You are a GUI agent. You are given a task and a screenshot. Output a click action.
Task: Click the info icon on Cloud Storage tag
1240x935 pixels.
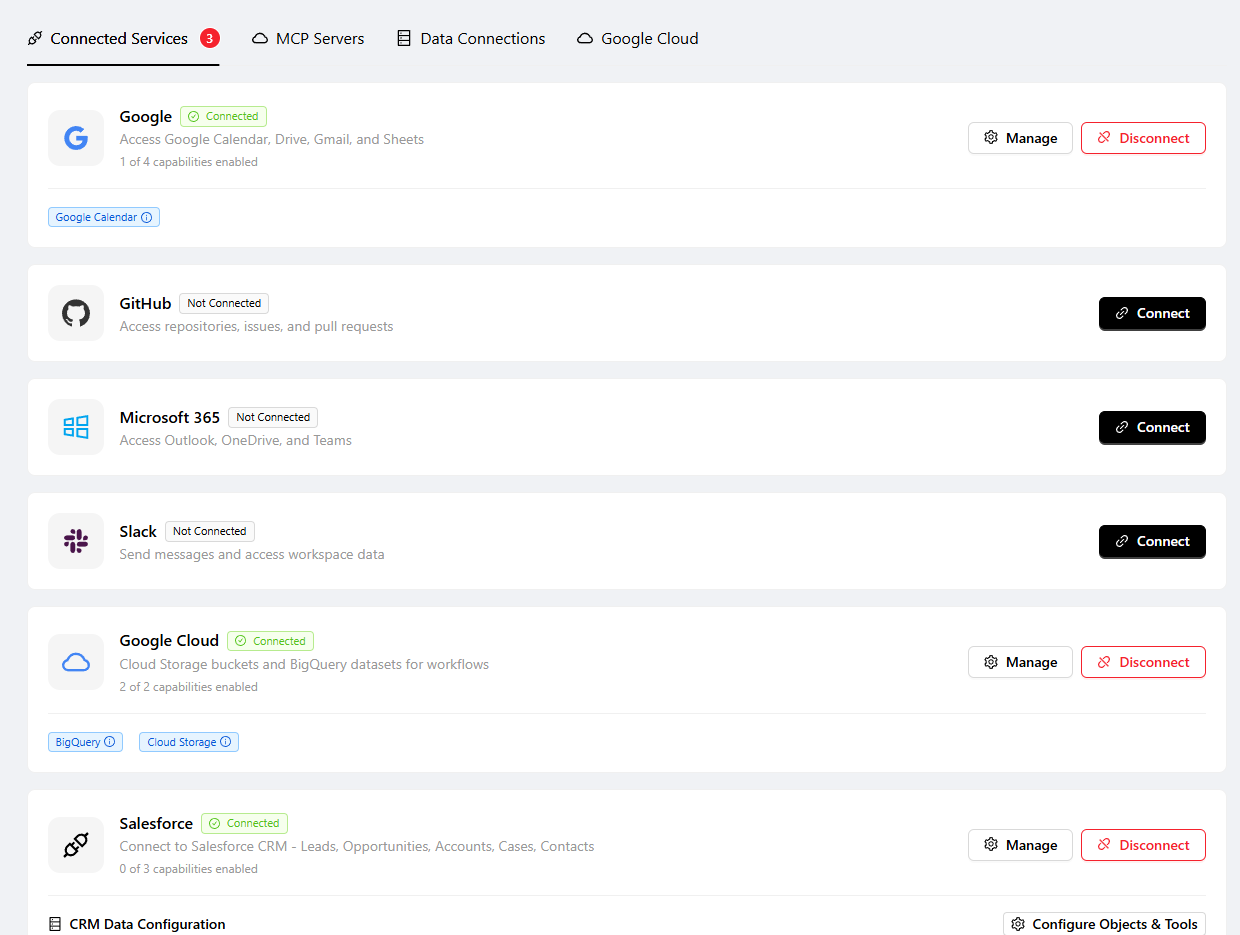click(225, 742)
